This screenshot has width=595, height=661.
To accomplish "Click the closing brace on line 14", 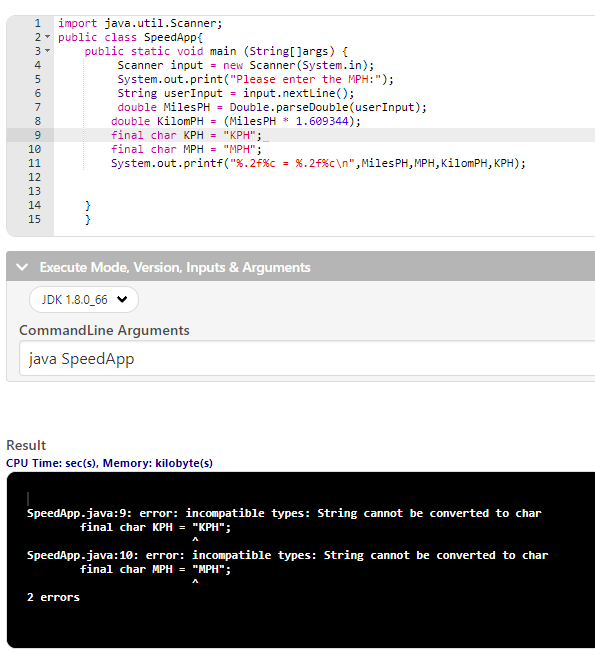I will pyautogui.click(x=88, y=206).
